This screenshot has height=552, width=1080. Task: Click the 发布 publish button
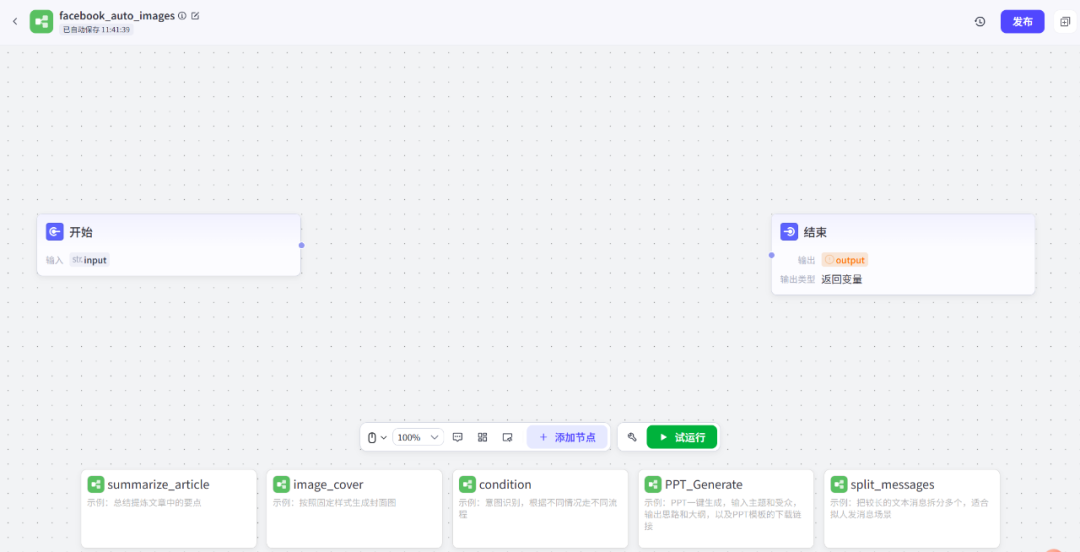coord(1022,21)
